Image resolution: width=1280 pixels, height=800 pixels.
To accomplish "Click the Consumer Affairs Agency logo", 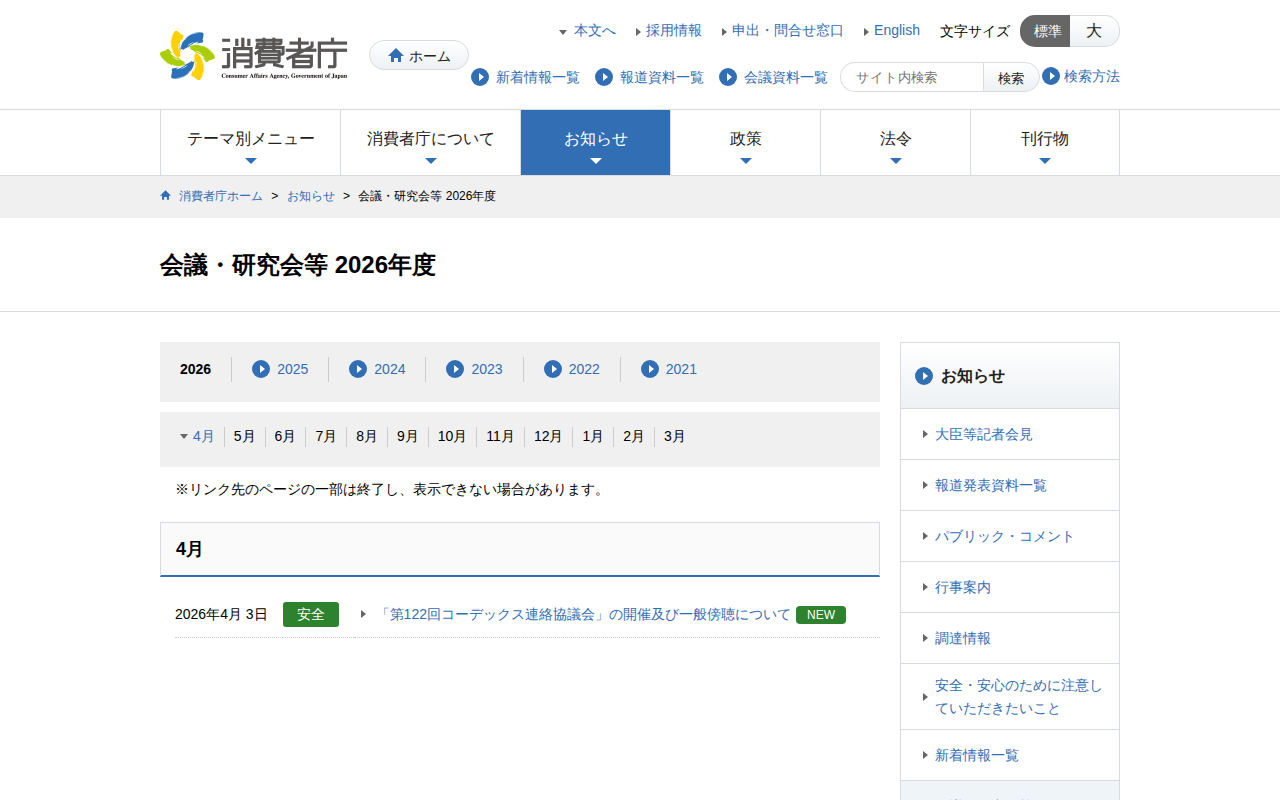I will pyautogui.click(x=254, y=56).
